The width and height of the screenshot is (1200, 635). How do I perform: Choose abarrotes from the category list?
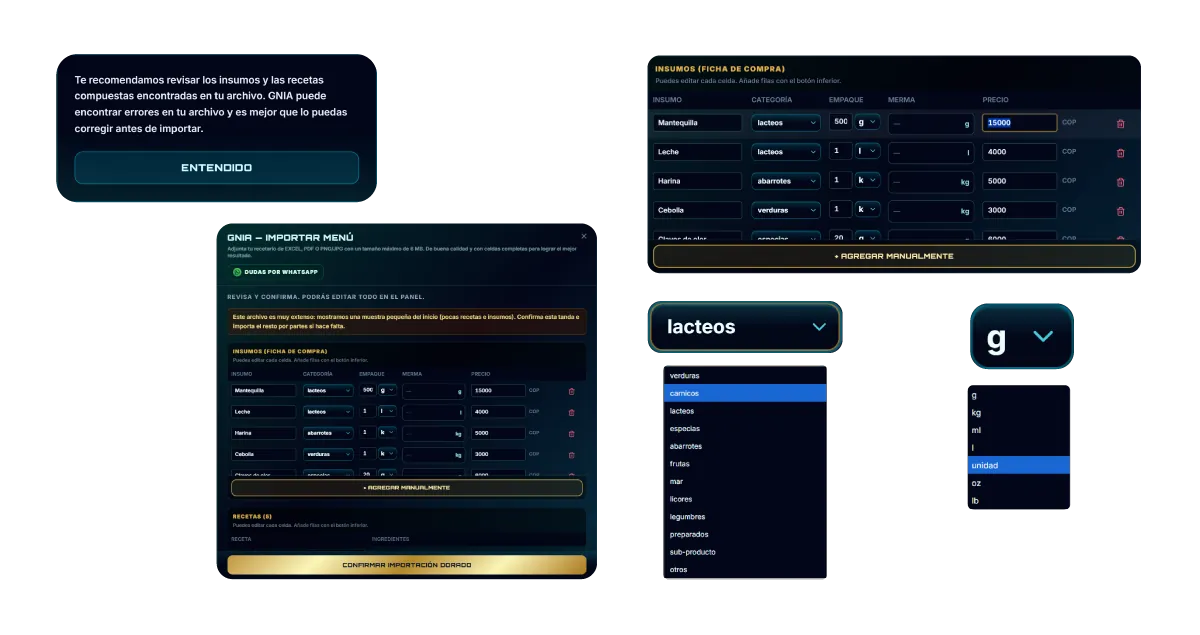click(745, 446)
